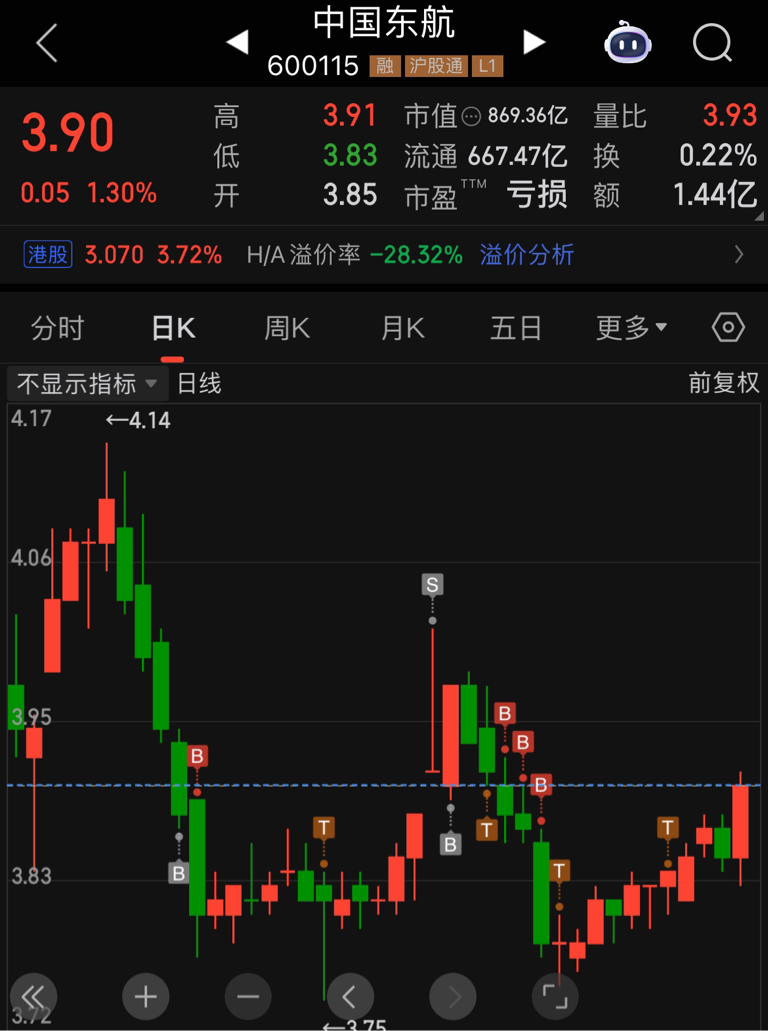768x1031 pixels.
Task: Switch to previous stock with left triangle
Action: point(237,43)
